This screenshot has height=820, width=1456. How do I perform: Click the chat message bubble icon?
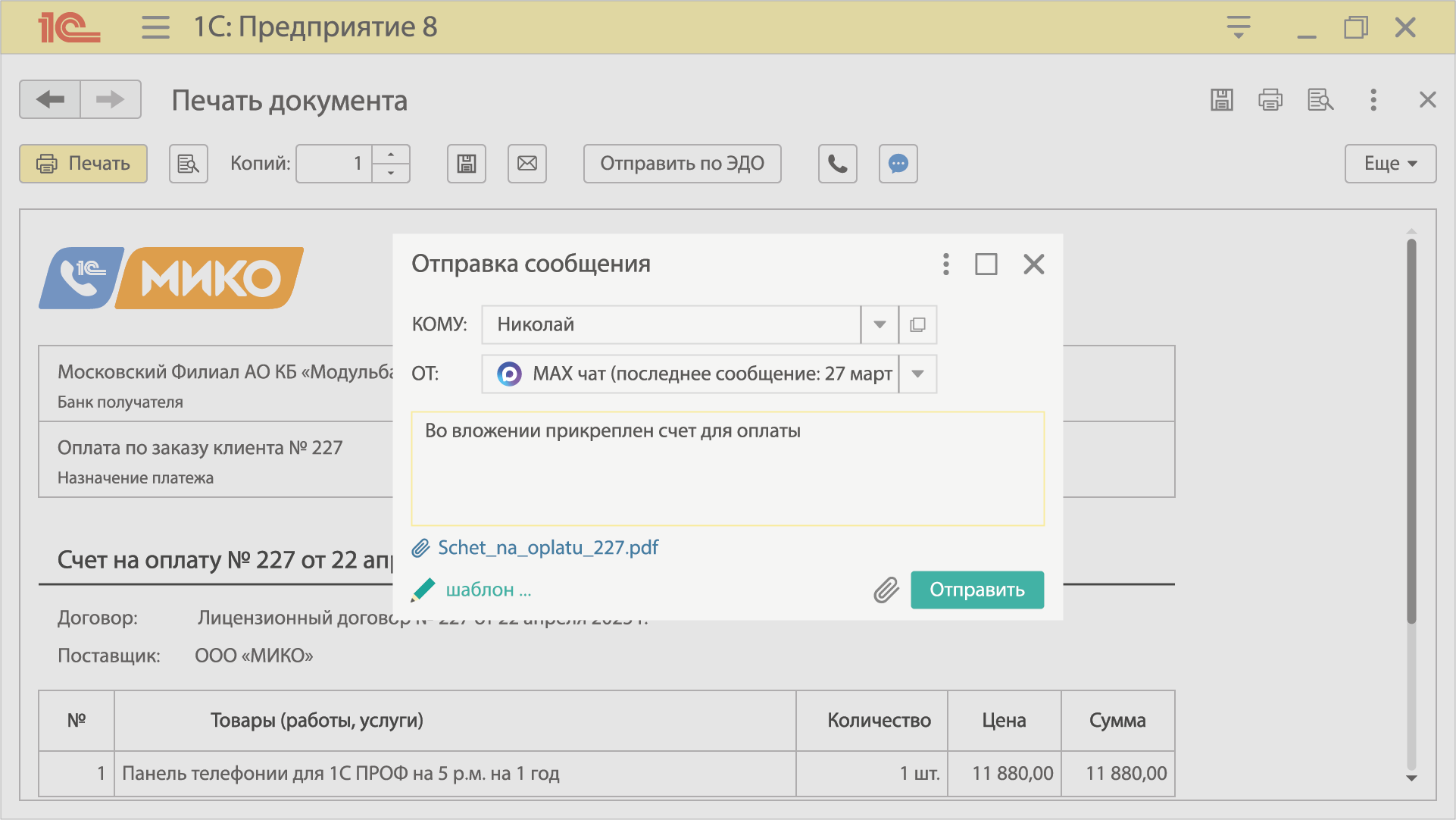(898, 164)
